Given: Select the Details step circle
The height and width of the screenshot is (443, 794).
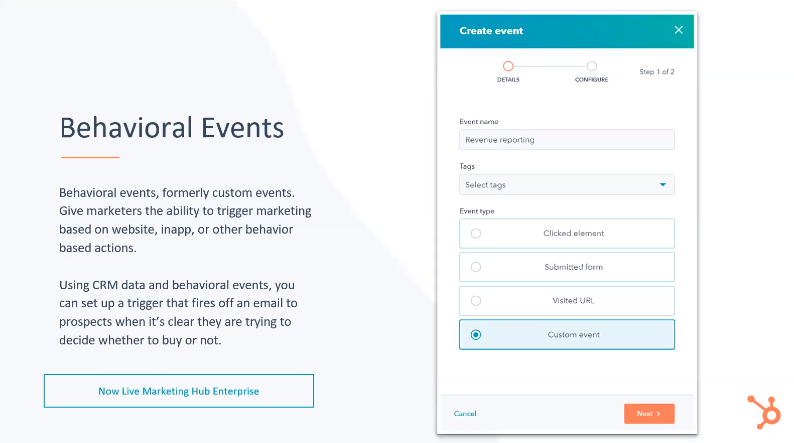Looking at the screenshot, I should [508, 66].
